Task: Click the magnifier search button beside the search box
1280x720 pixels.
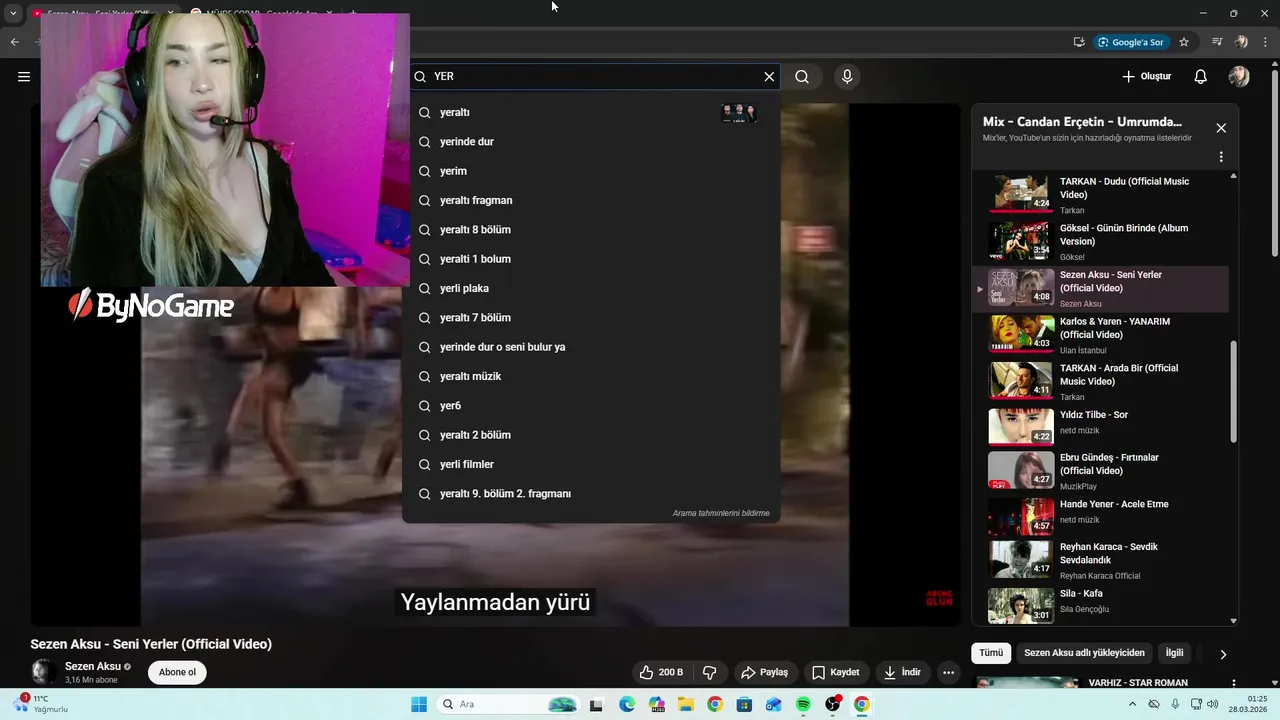Action: click(x=802, y=76)
